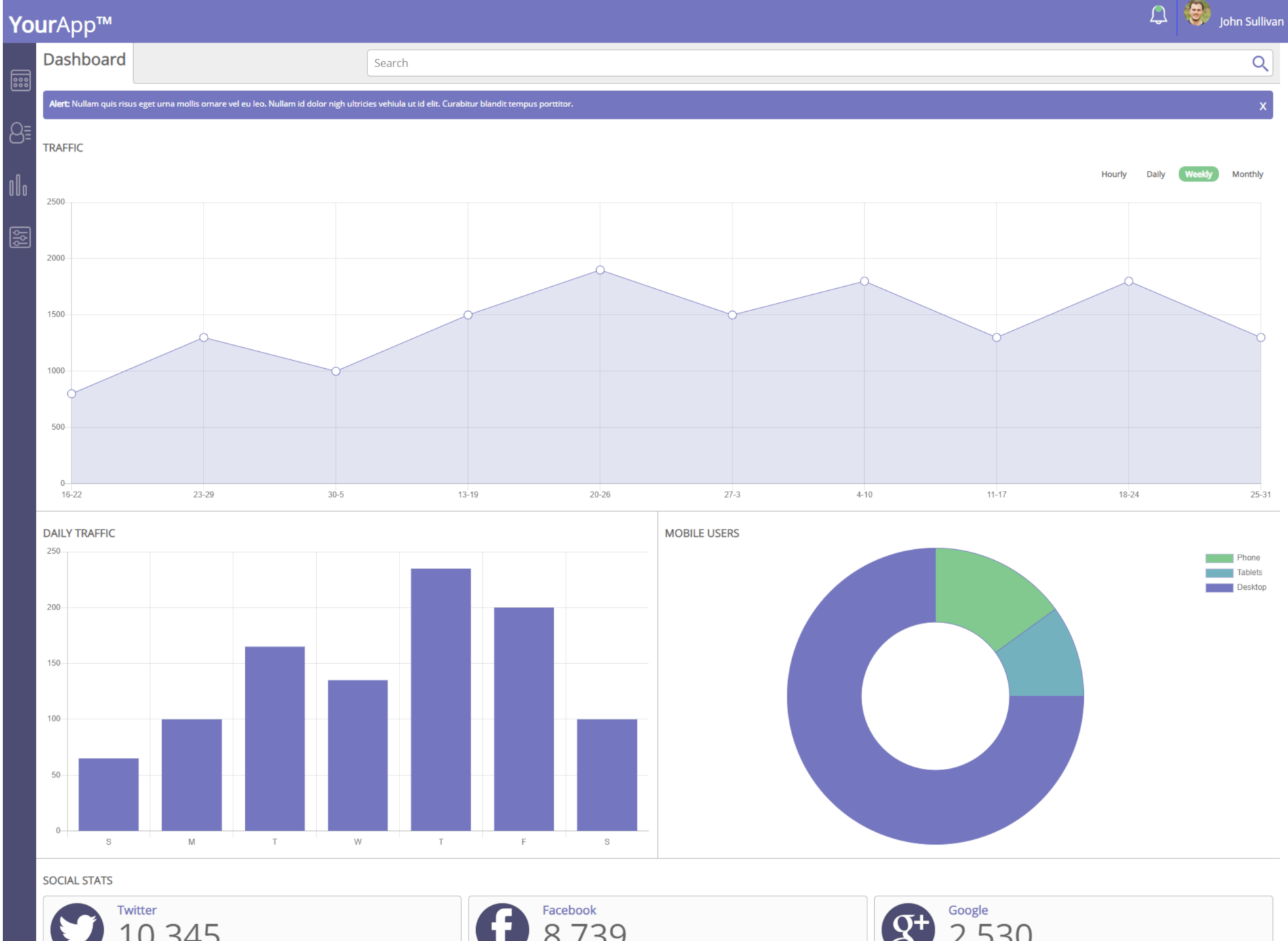Open the bar chart sidebar icon
1288x941 pixels.
[x=18, y=185]
